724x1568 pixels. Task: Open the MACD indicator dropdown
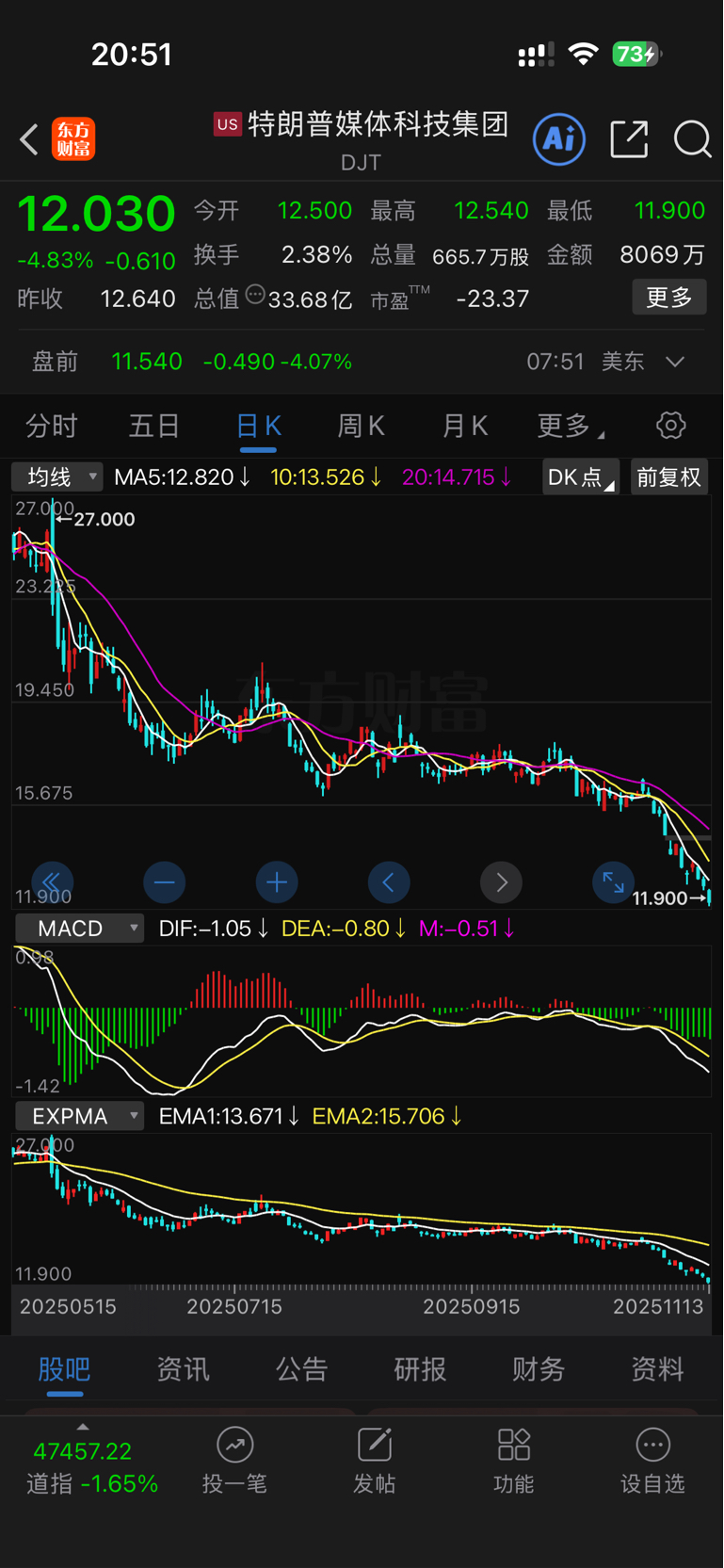(79, 929)
